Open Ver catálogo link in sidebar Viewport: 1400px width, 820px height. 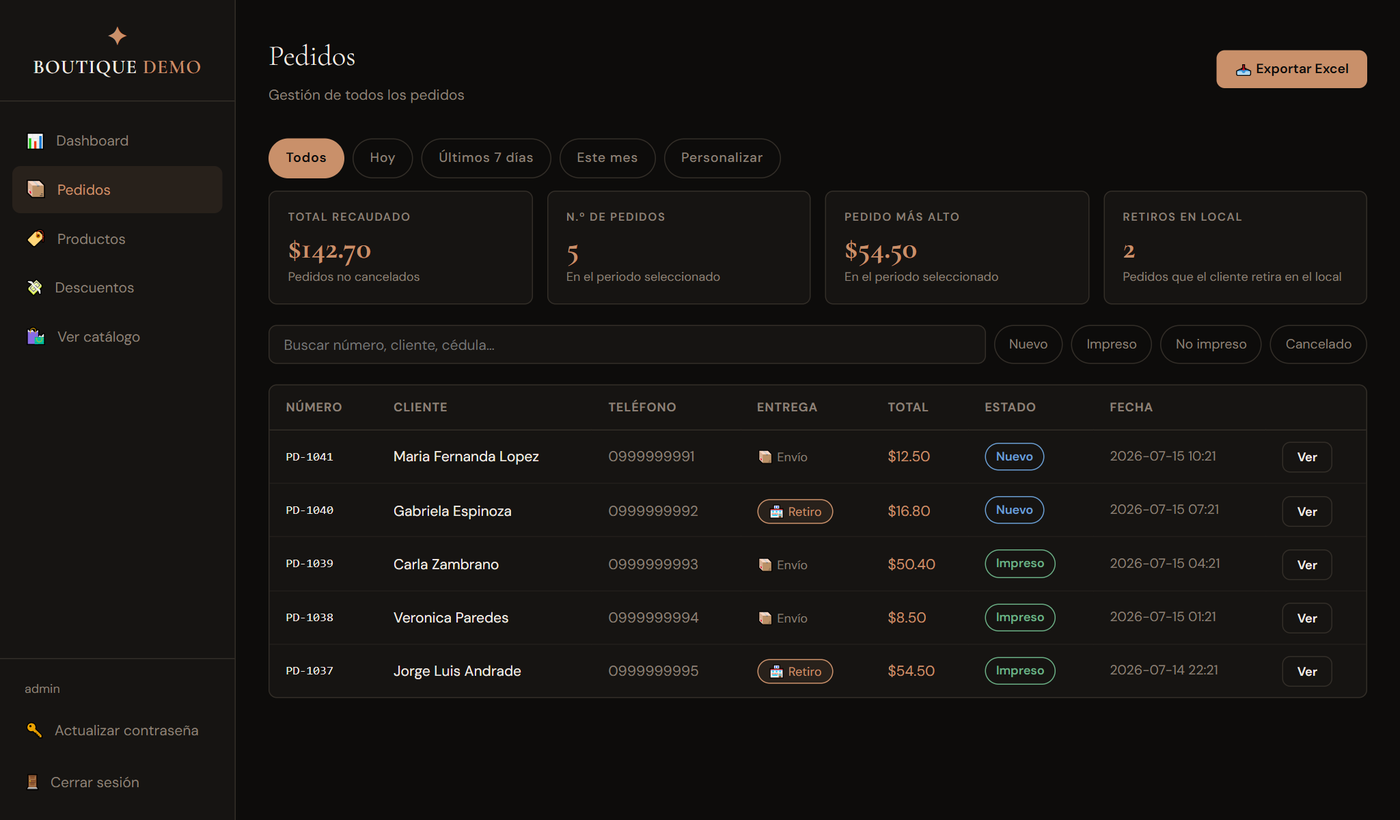click(117, 337)
